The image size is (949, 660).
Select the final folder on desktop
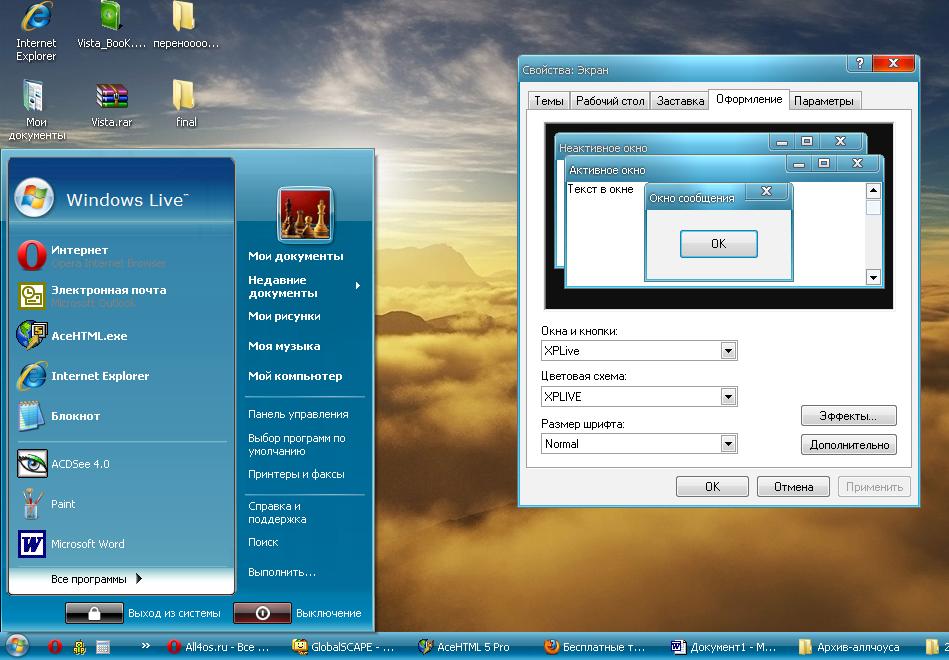point(185,104)
